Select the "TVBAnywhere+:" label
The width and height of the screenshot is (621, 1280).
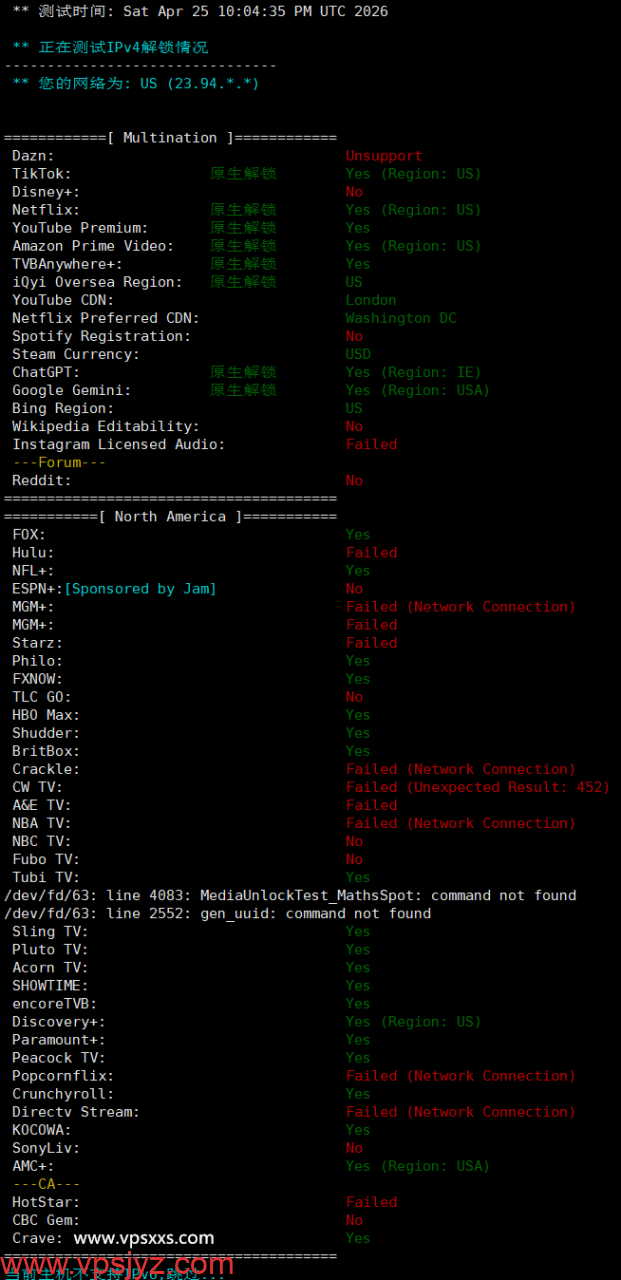(x=67, y=264)
